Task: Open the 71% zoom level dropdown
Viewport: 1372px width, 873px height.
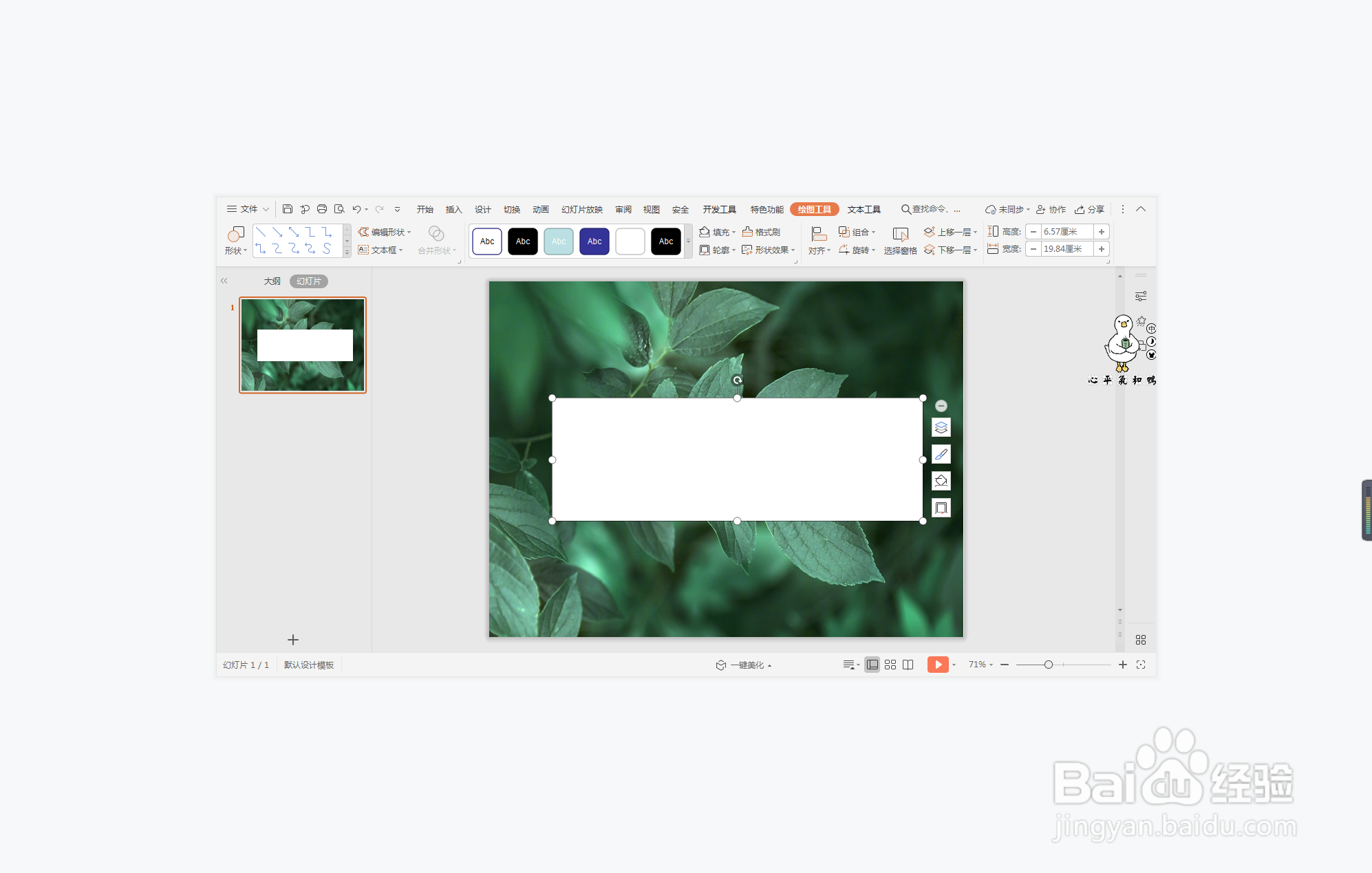Action: point(980,665)
